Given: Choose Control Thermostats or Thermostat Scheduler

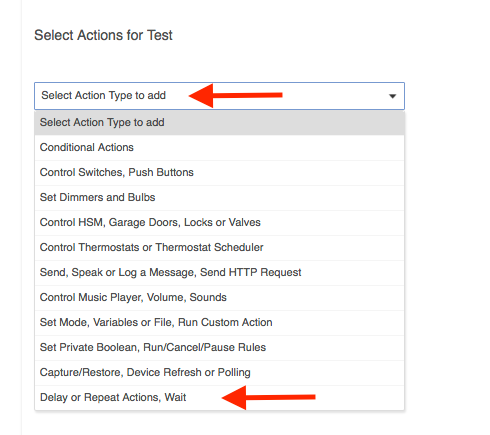Looking at the screenshot, I should point(219,247).
